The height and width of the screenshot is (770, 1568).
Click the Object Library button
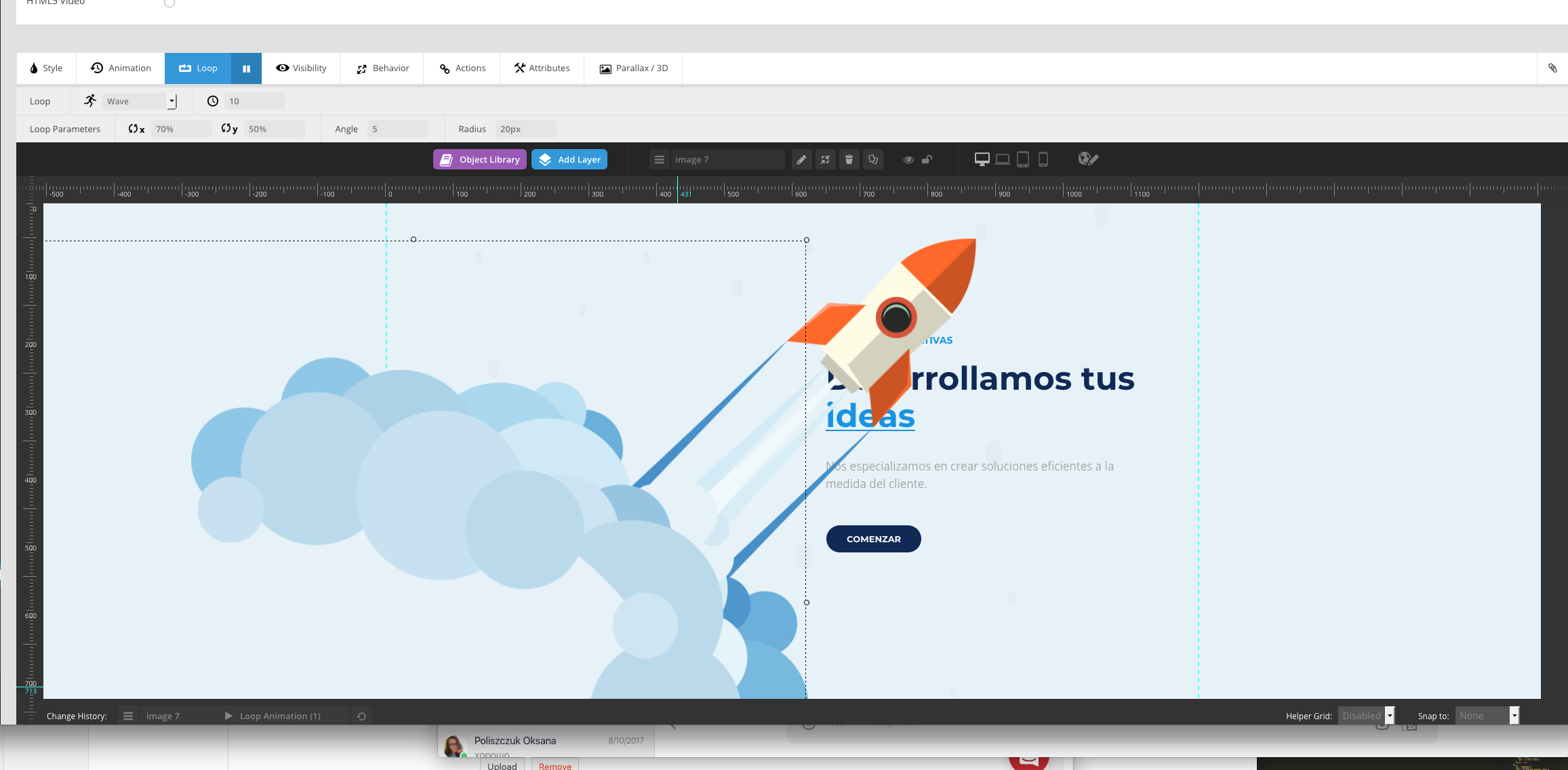click(480, 160)
